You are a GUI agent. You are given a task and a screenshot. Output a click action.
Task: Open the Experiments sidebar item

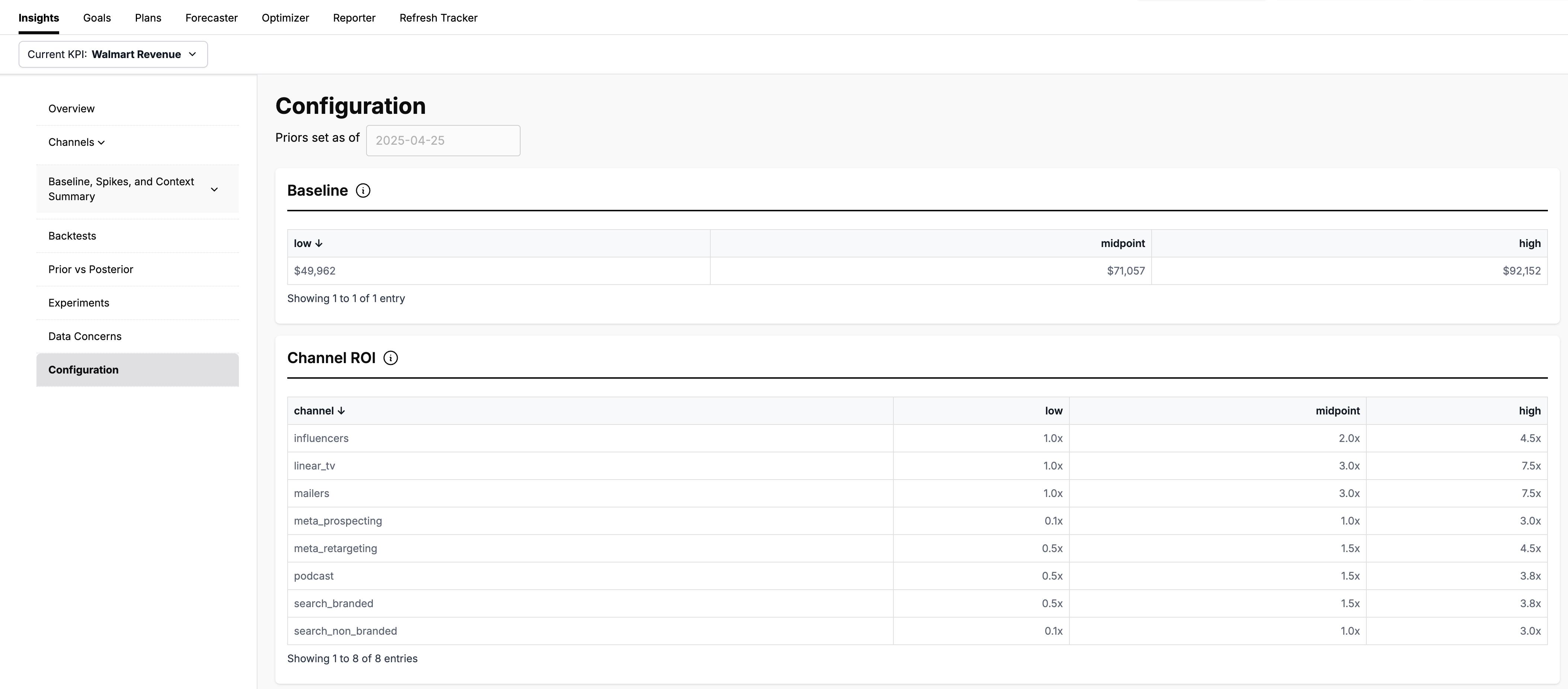[x=79, y=303]
